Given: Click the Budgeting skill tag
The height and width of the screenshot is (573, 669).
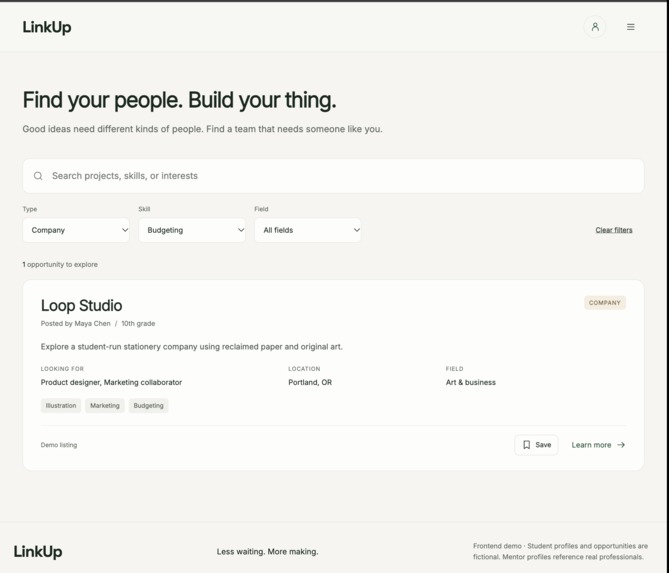Looking at the screenshot, I should tap(148, 406).
